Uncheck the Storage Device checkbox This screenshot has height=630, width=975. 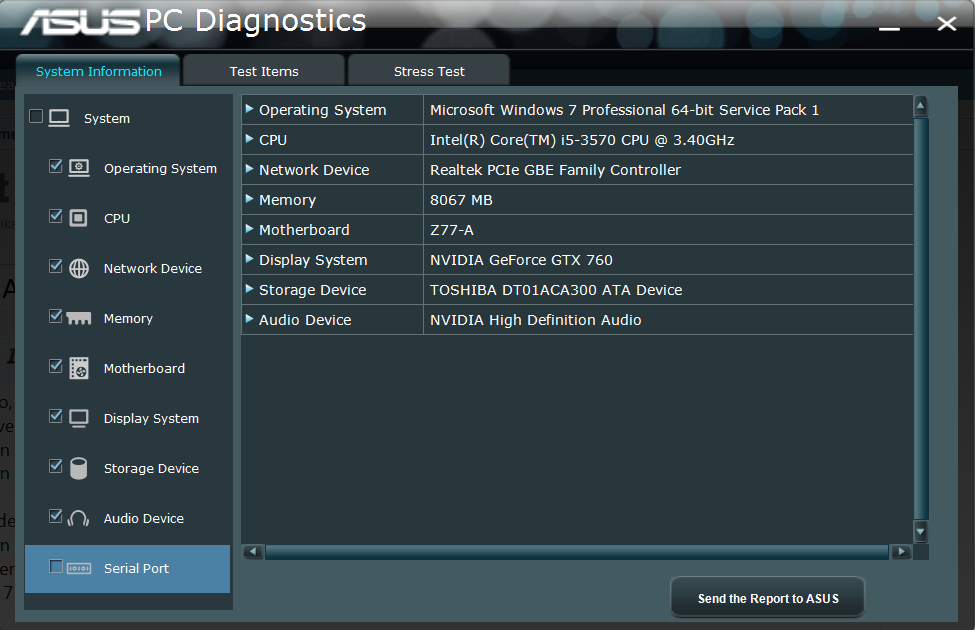[x=56, y=466]
